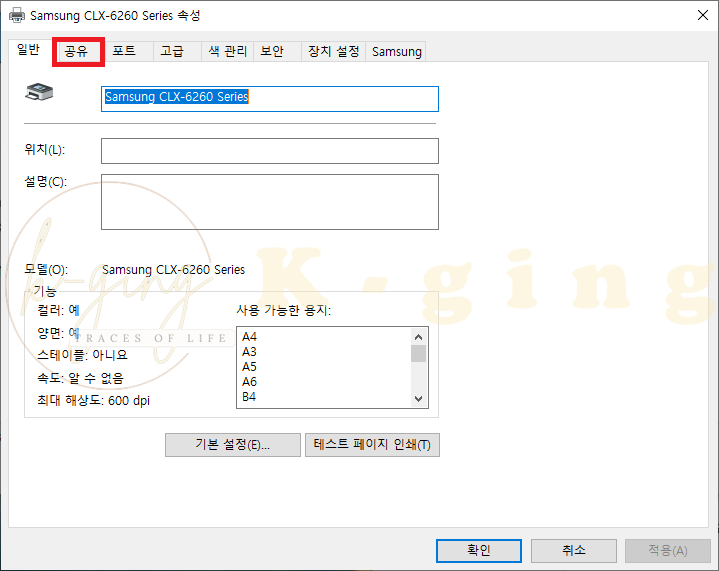
Task: Click 테스트 페이지 인쇄(T) button
Action: [372, 445]
